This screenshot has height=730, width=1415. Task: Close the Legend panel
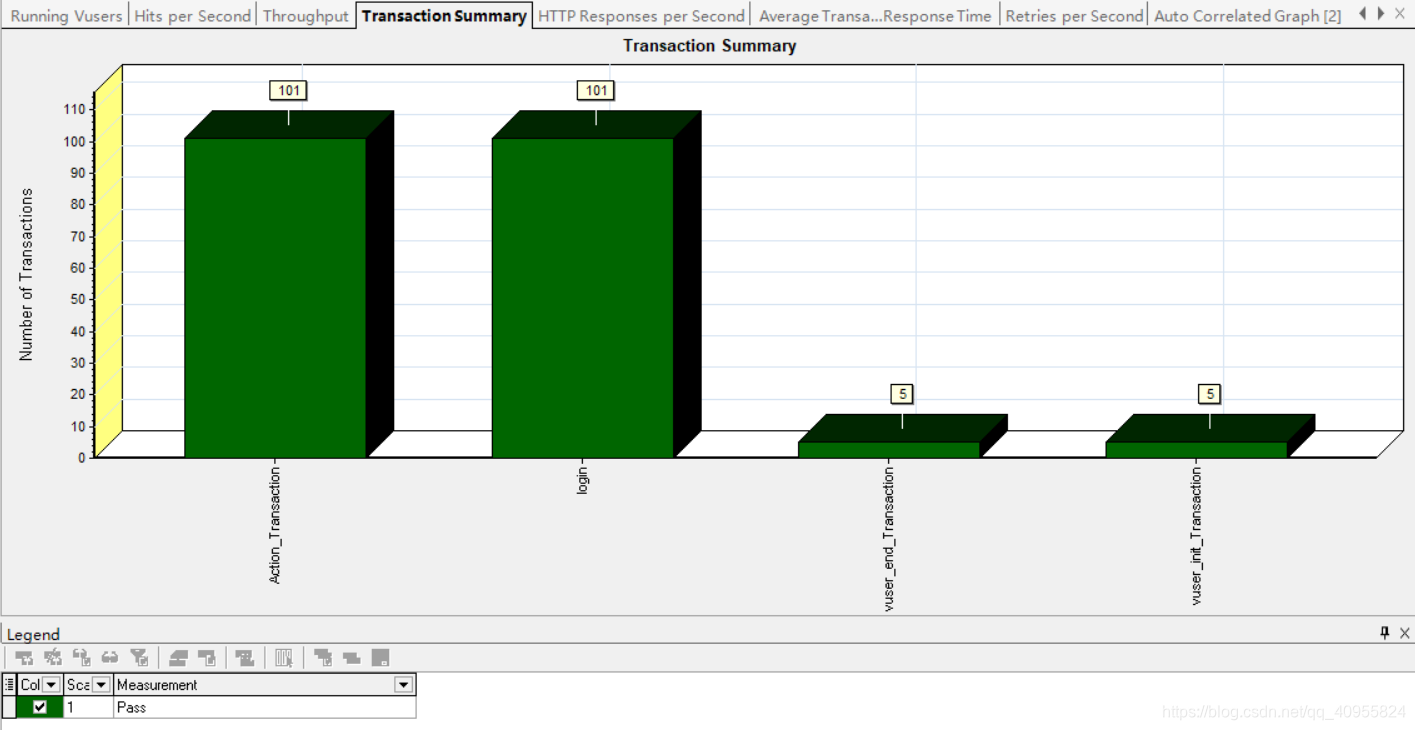[1404, 633]
